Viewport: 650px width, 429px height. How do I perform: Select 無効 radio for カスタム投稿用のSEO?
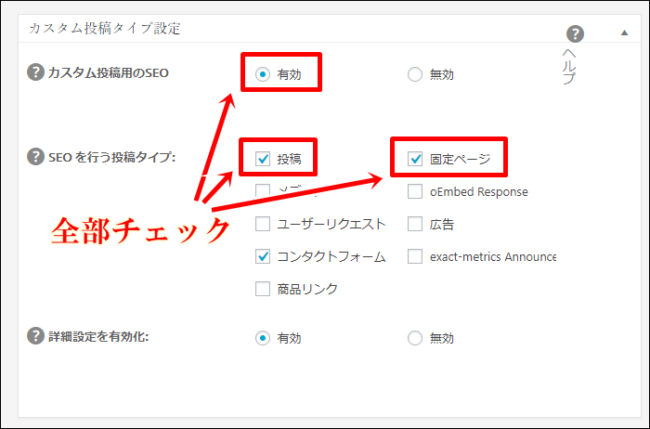(x=415, y=74)
